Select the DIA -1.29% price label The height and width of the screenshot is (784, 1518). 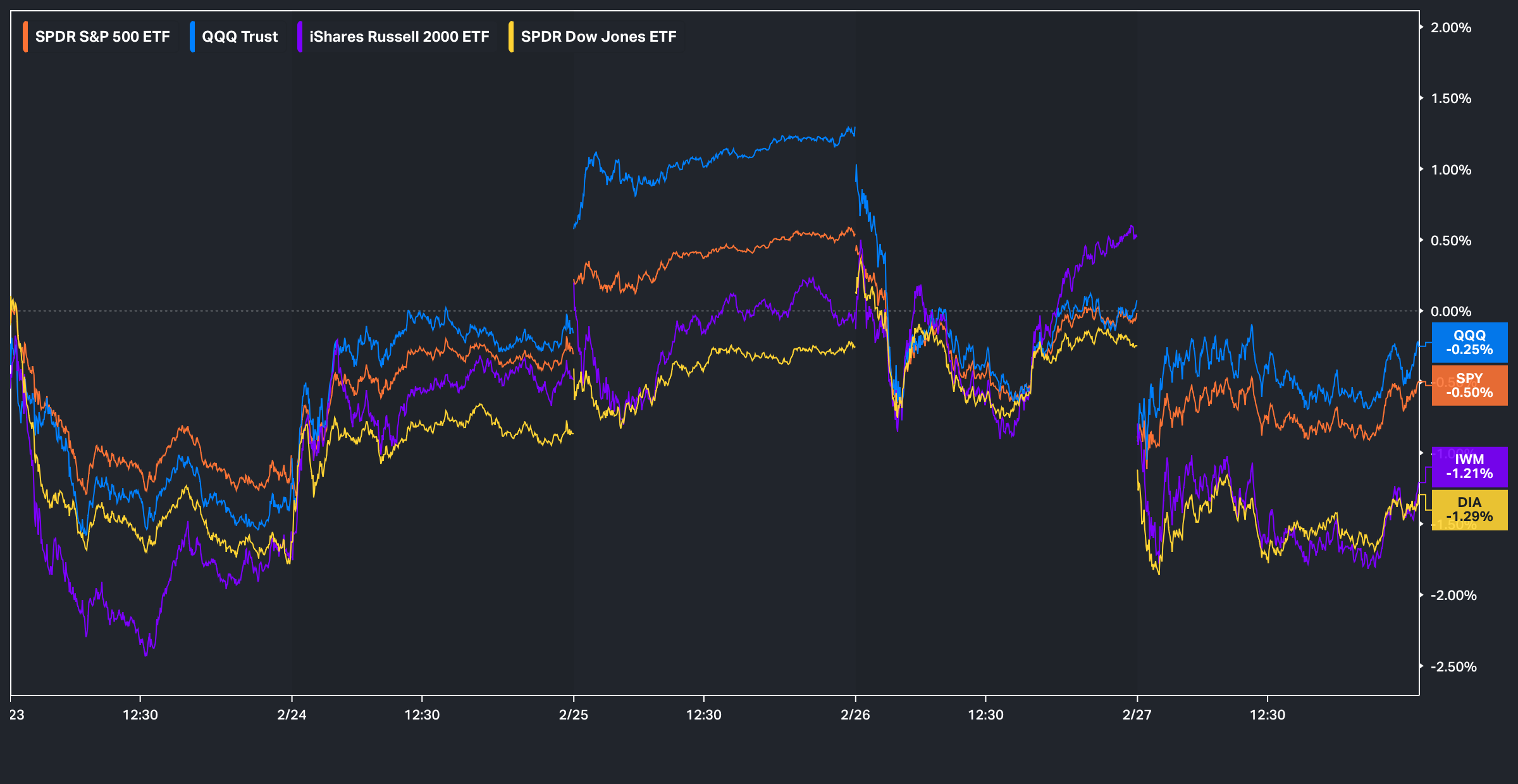point(1469,510)
